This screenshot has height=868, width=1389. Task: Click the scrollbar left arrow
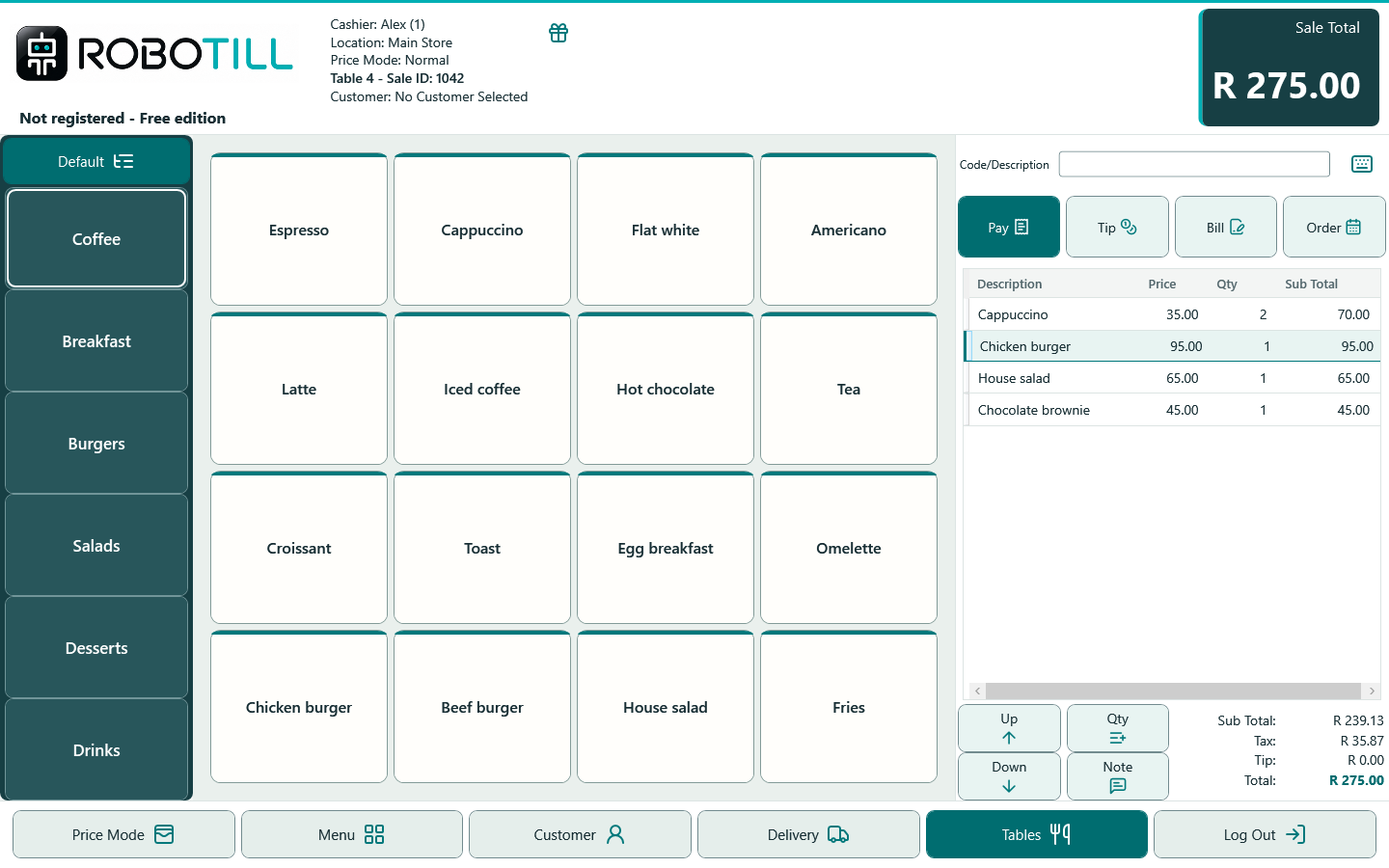click(x=977, y=691)
